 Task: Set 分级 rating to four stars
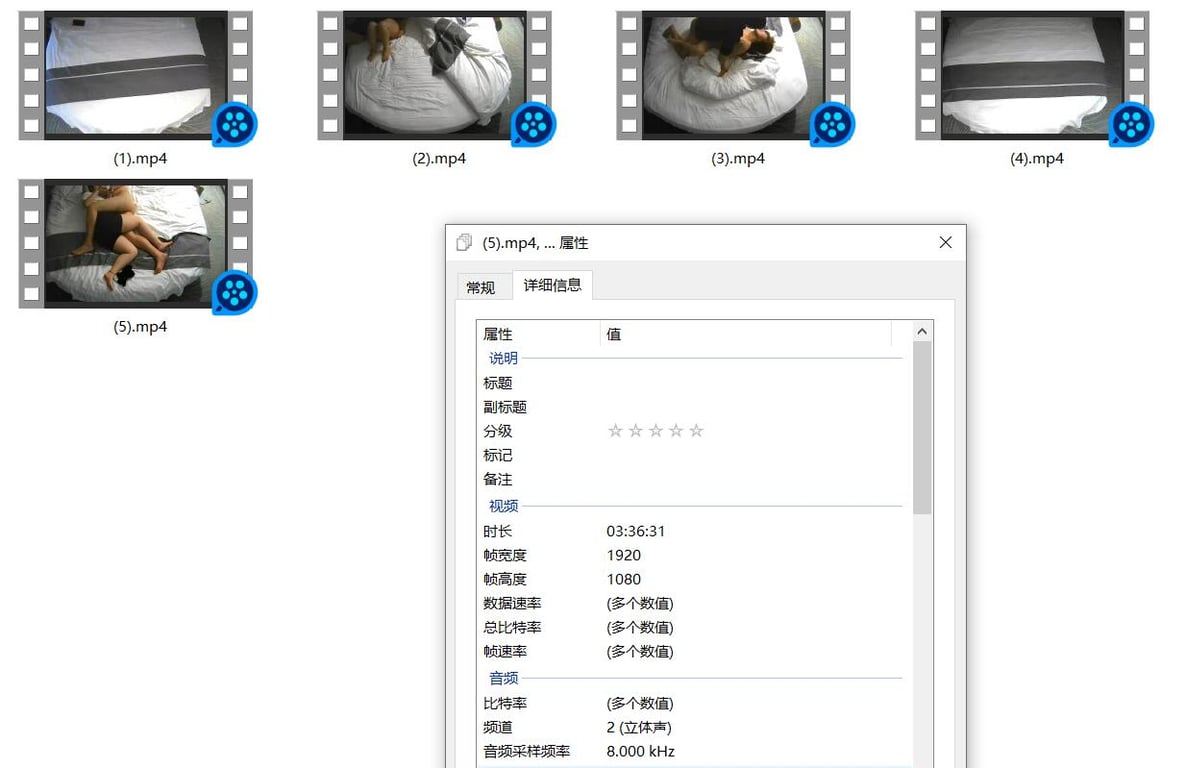[x=676, y=431]
